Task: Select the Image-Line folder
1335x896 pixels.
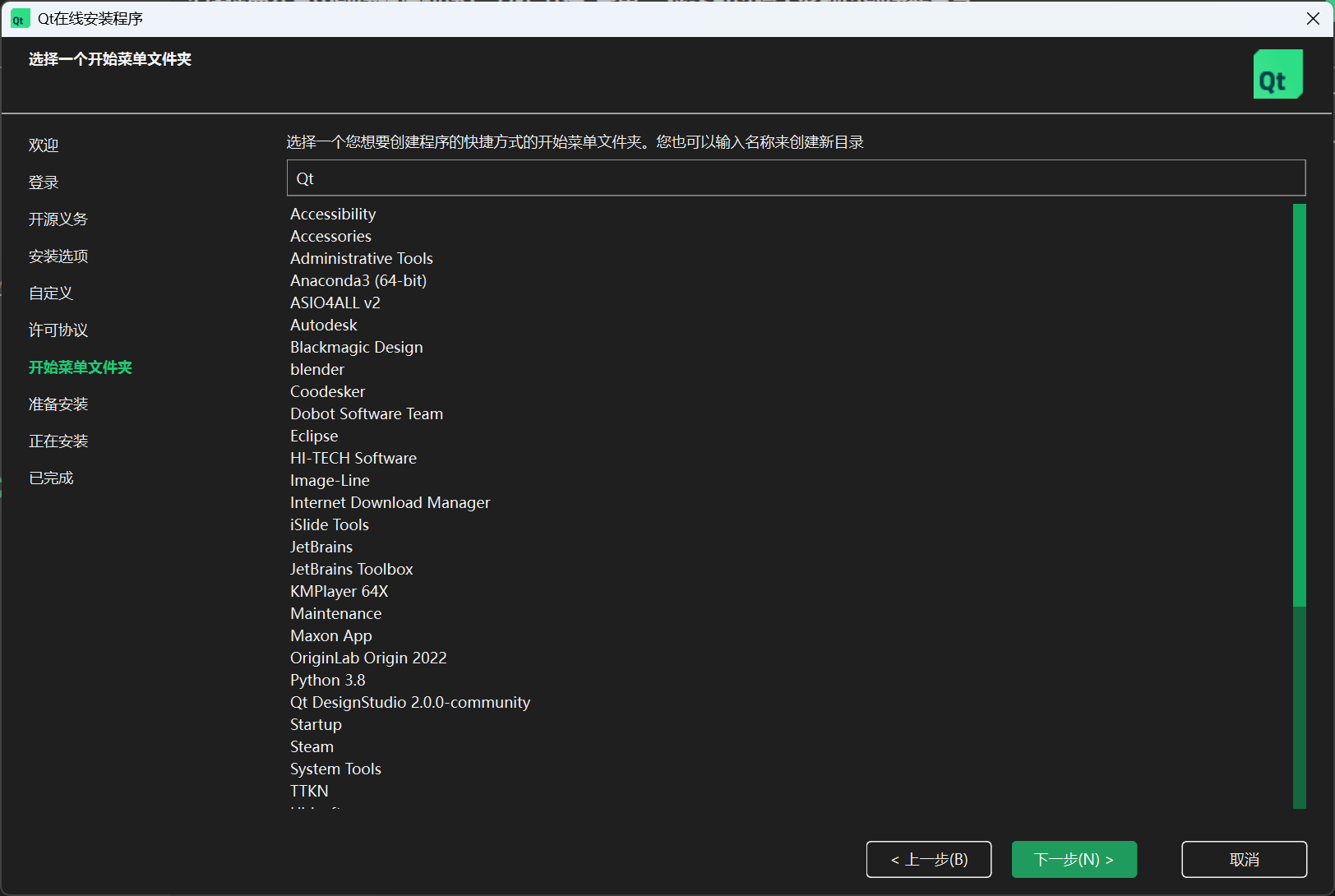Action: [x=330, y=480]
